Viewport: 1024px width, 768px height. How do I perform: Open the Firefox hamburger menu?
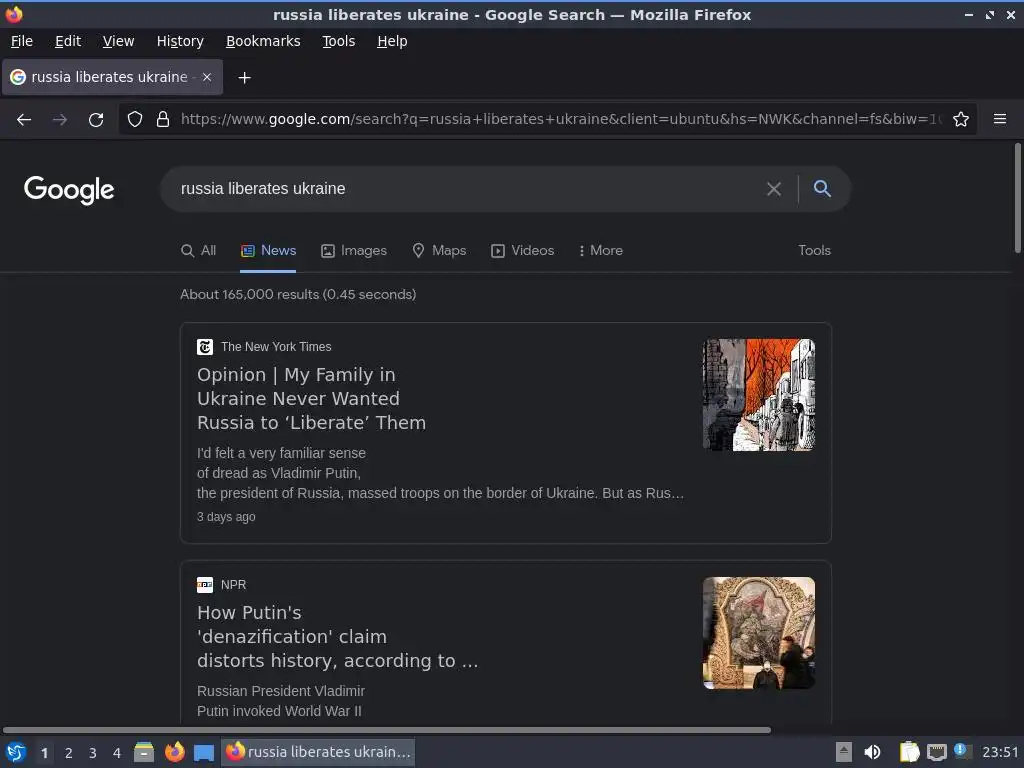pos(999,119)
